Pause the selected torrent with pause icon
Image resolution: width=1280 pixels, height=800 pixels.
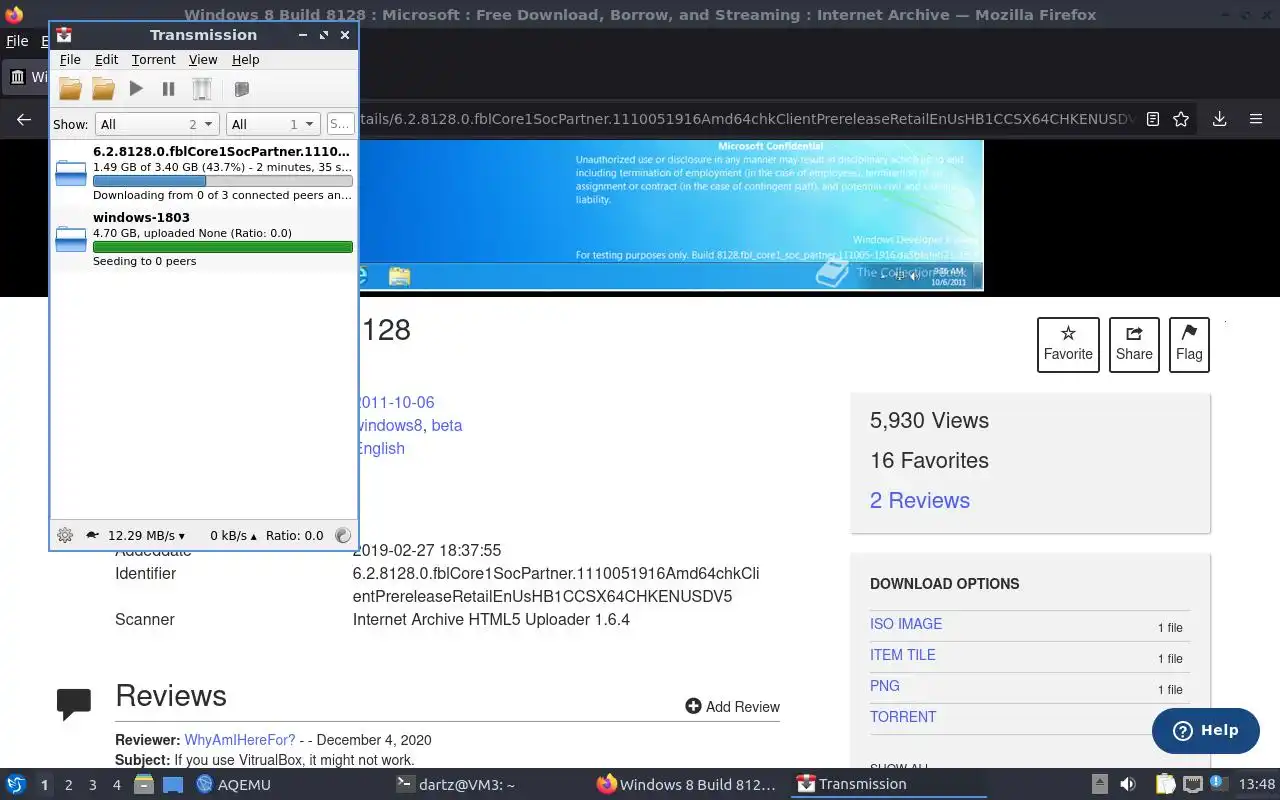tap(168, 89)
